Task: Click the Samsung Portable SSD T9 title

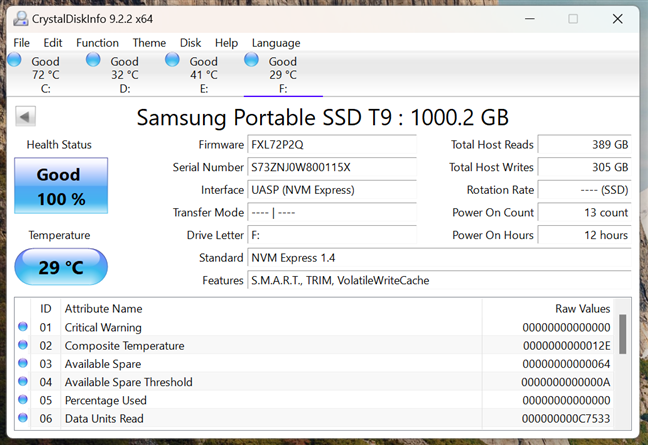Action: 322,117
